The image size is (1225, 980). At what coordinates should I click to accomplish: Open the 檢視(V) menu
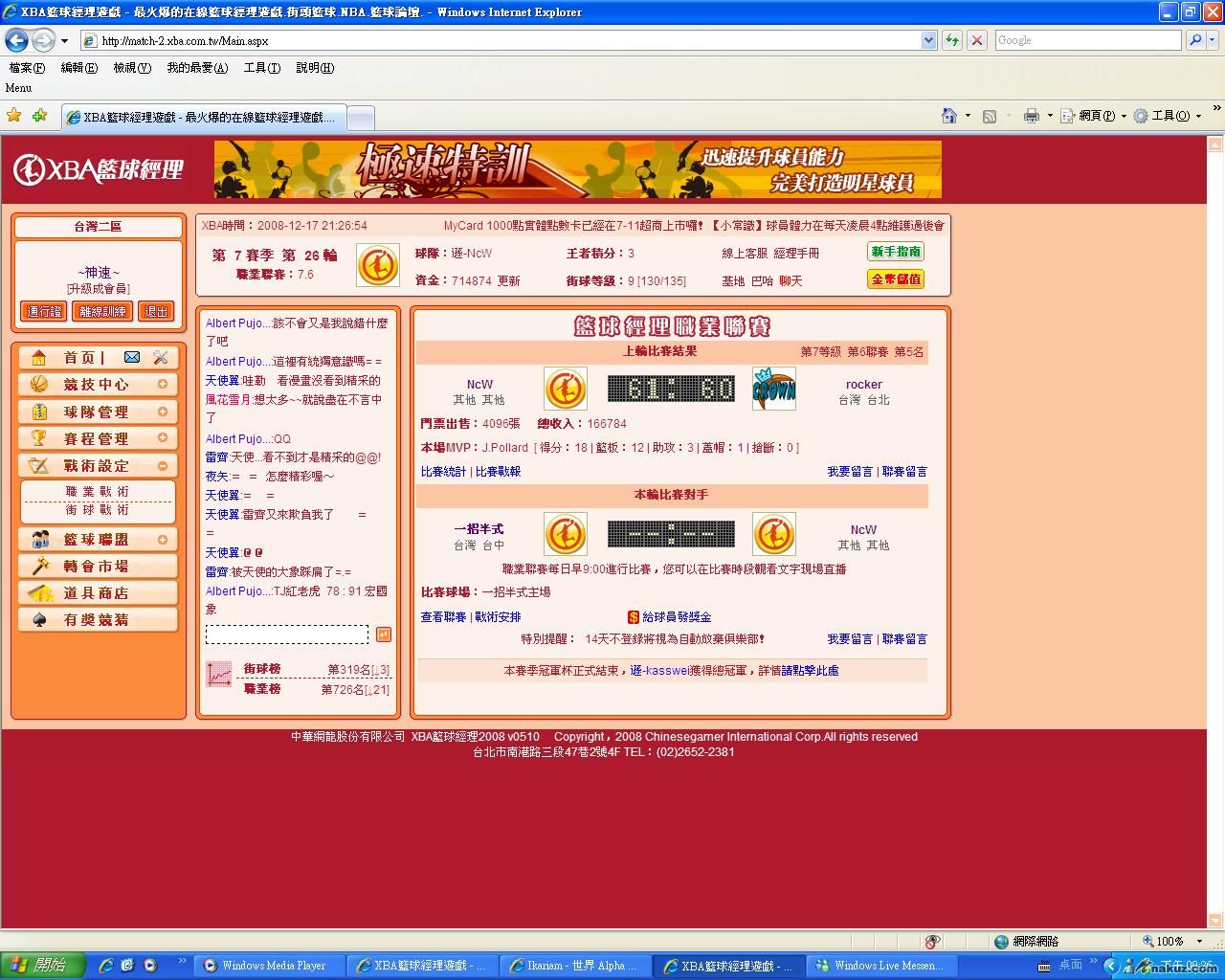132,68
